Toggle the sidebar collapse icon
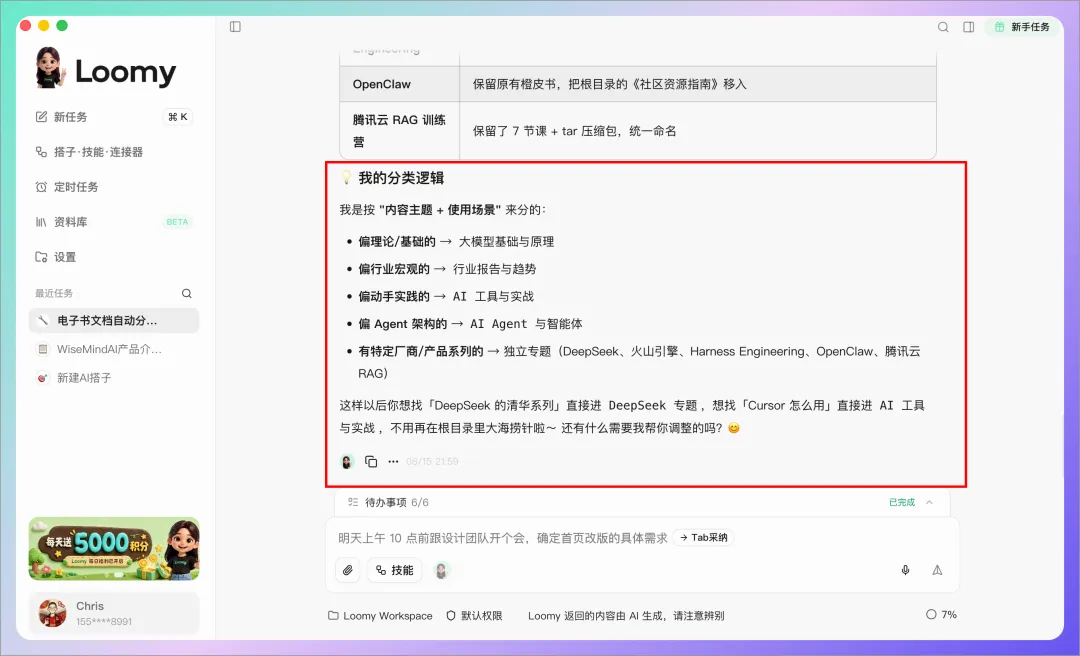 click(x=235, y=27)
